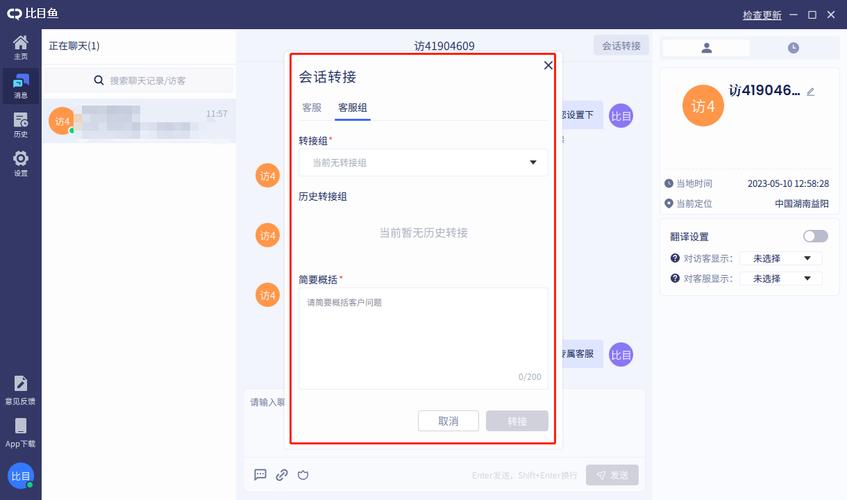Click the large 访4 avatar in profile panel
847x500 pixels.
pos(703,106)
